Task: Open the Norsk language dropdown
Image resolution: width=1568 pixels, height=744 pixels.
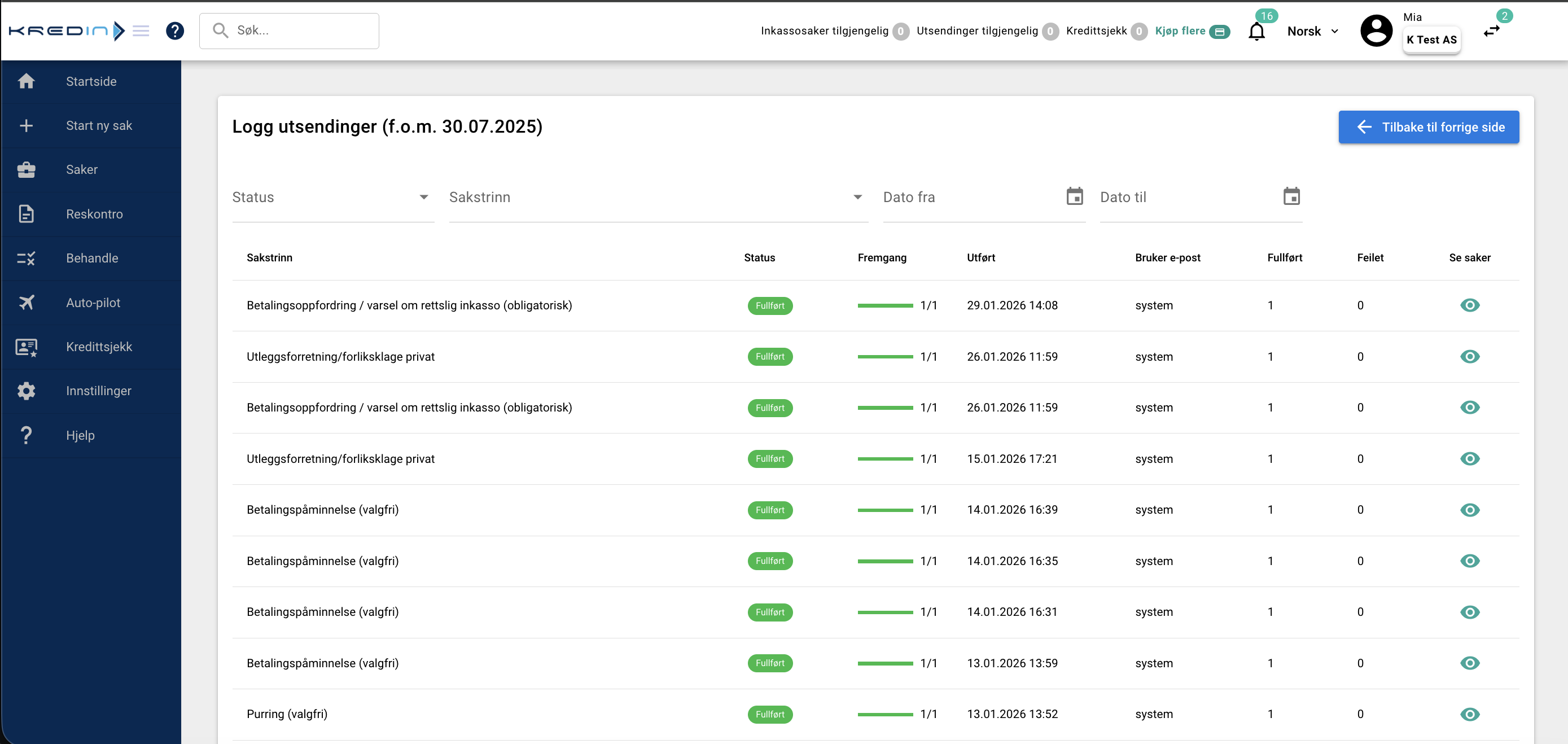Action: (1312, 32)
